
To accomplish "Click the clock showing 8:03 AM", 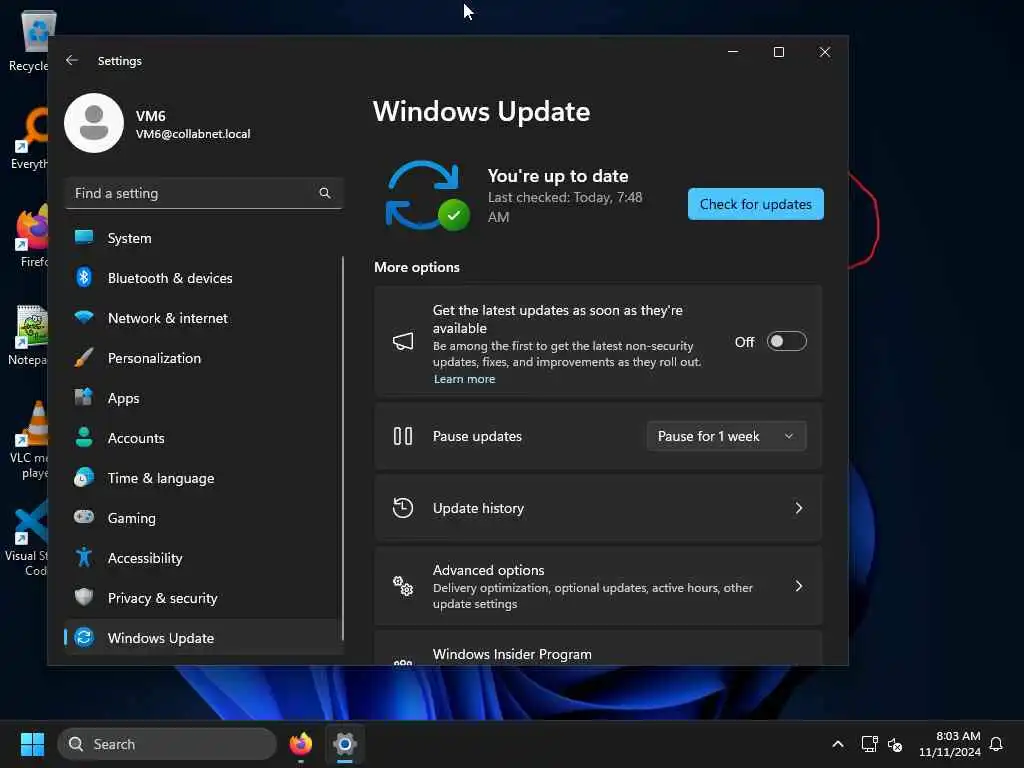I will pos(958,736).
